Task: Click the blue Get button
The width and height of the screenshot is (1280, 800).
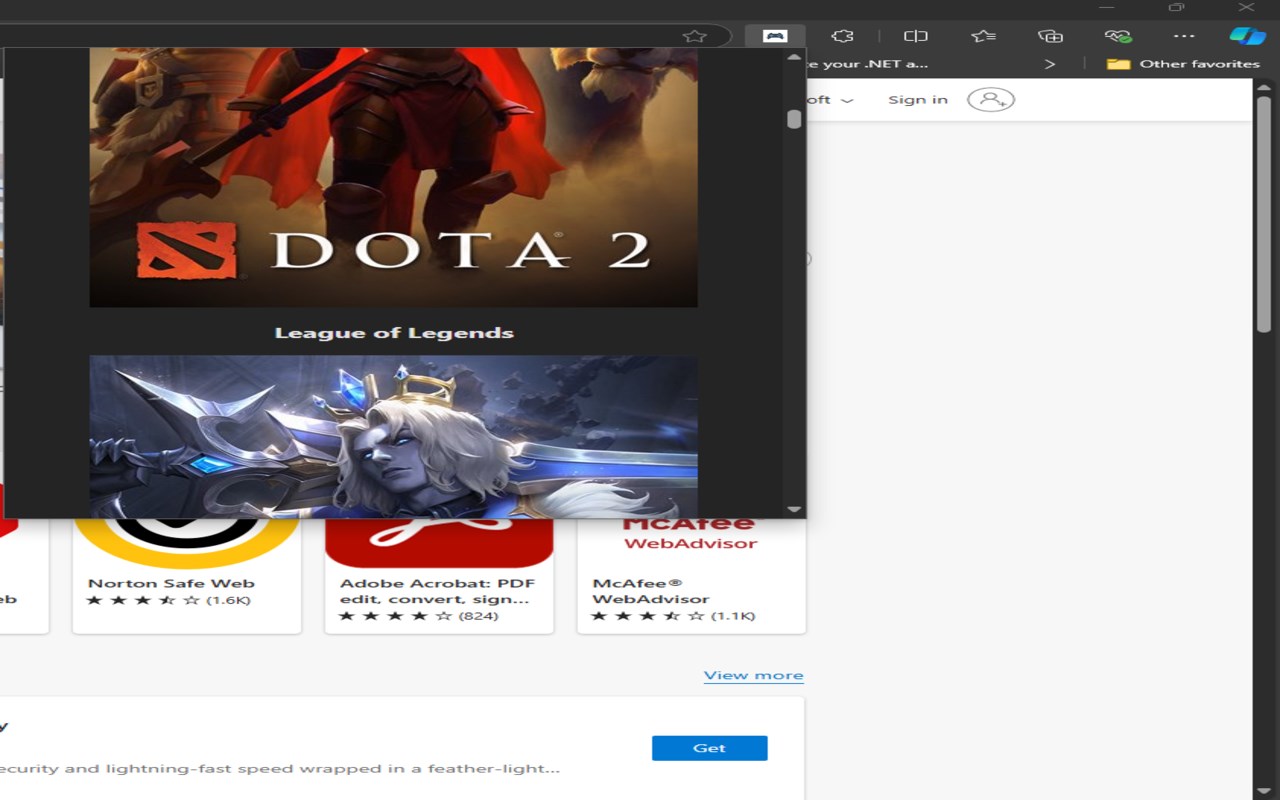Action: 709,748
